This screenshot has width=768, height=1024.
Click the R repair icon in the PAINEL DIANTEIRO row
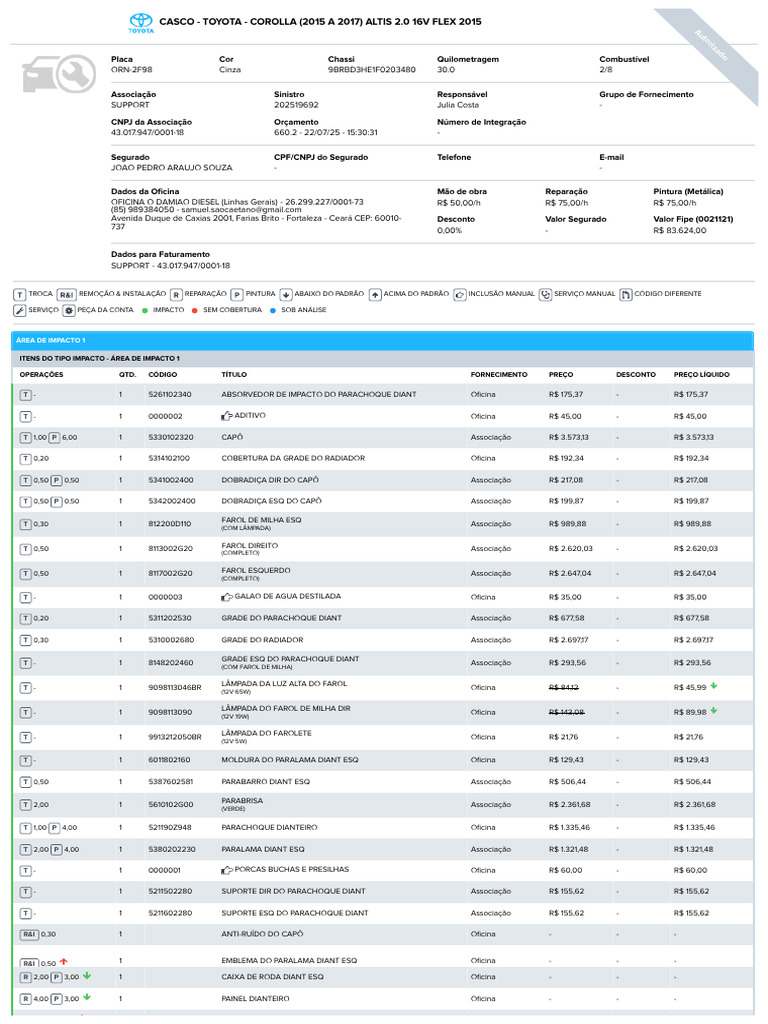click(x=25, y=999)
